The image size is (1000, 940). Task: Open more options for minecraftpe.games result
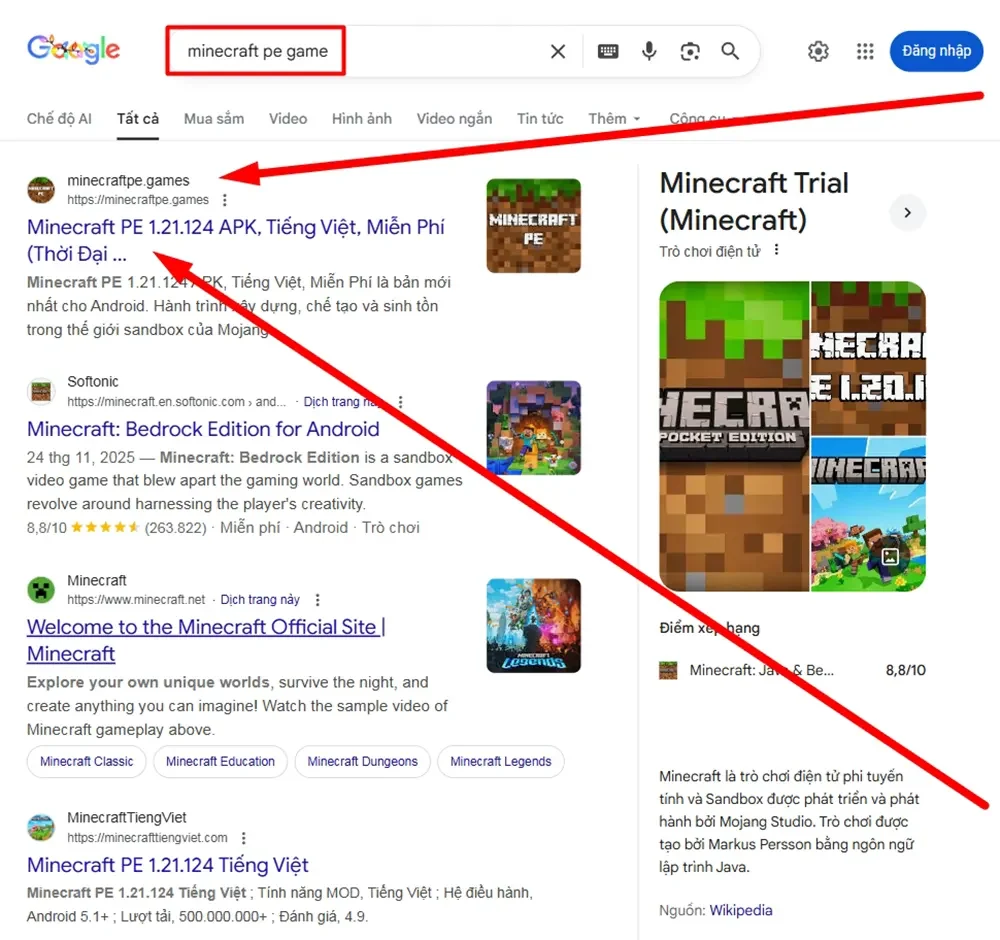(x=224, y=200)
